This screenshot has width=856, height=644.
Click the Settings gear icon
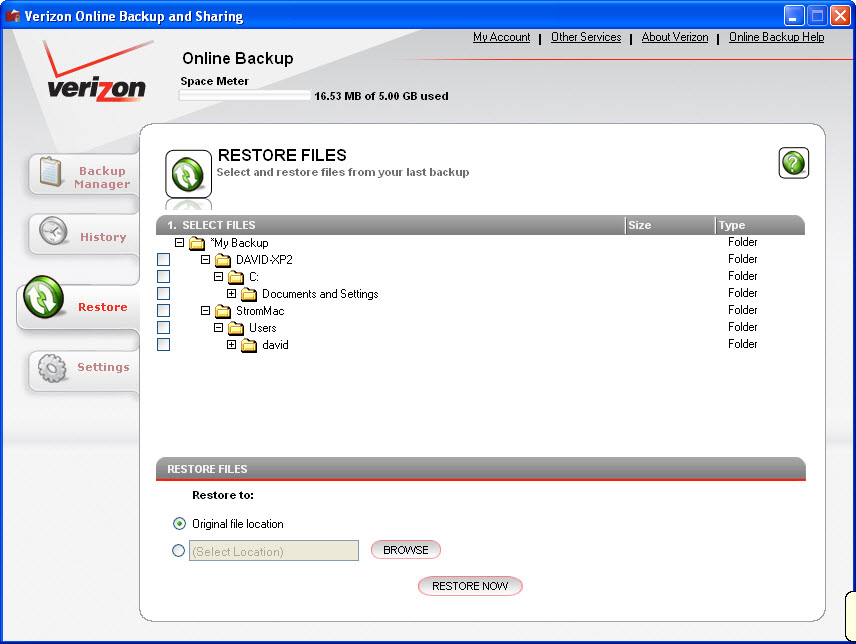coord(52,367)
